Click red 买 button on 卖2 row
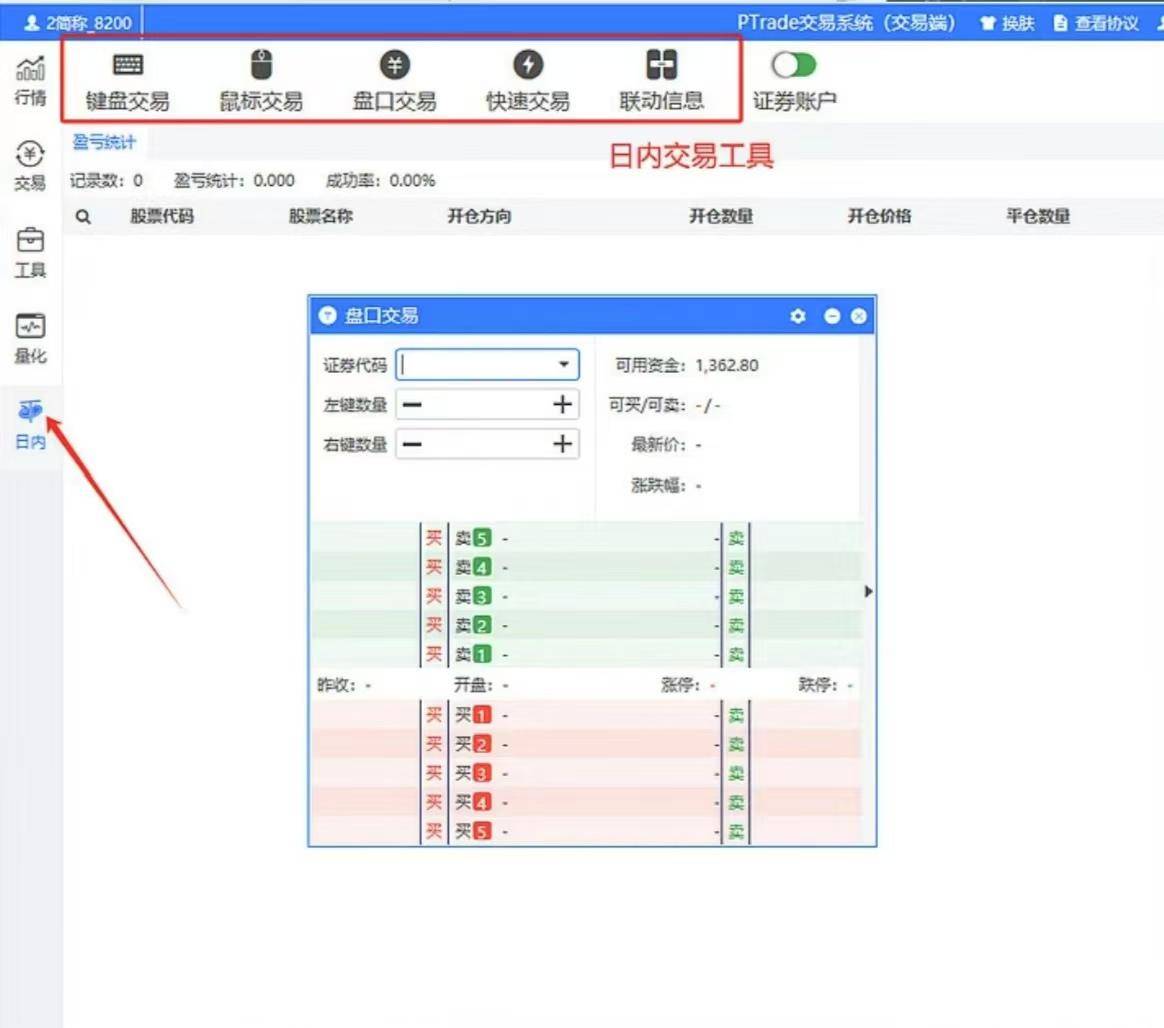The image size is (1164, 1028). click(x=434, y=625)
